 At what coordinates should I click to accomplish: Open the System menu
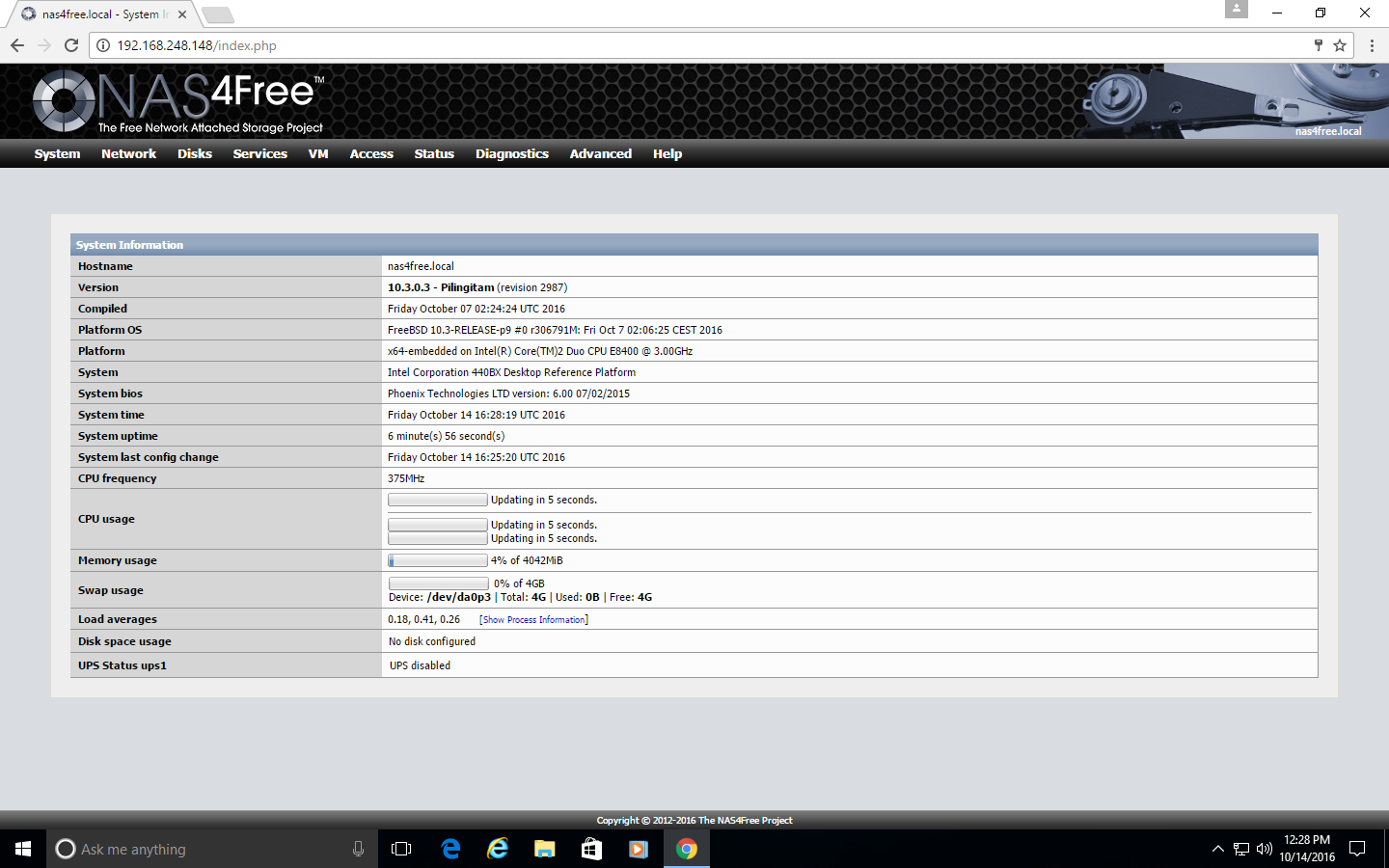pyautogui.click(x=57, y=154)
